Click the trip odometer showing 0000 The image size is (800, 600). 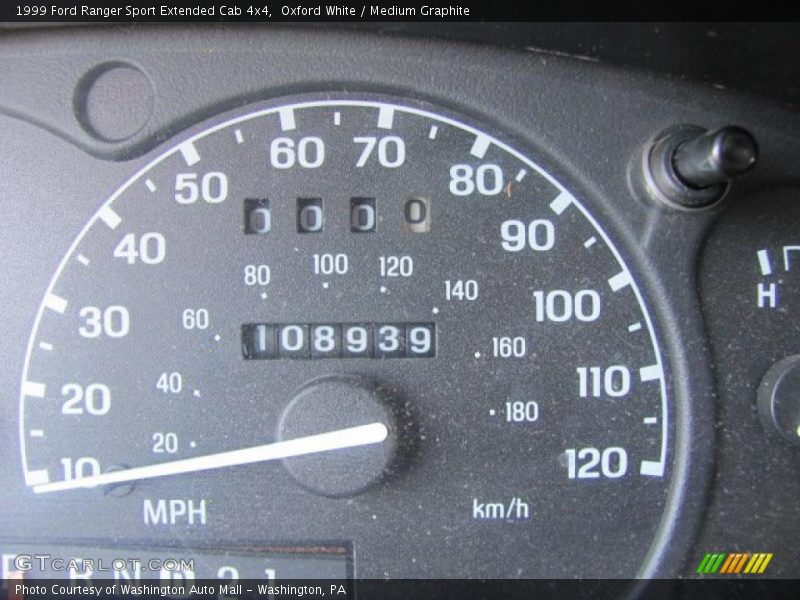click(x=337, y=215)
